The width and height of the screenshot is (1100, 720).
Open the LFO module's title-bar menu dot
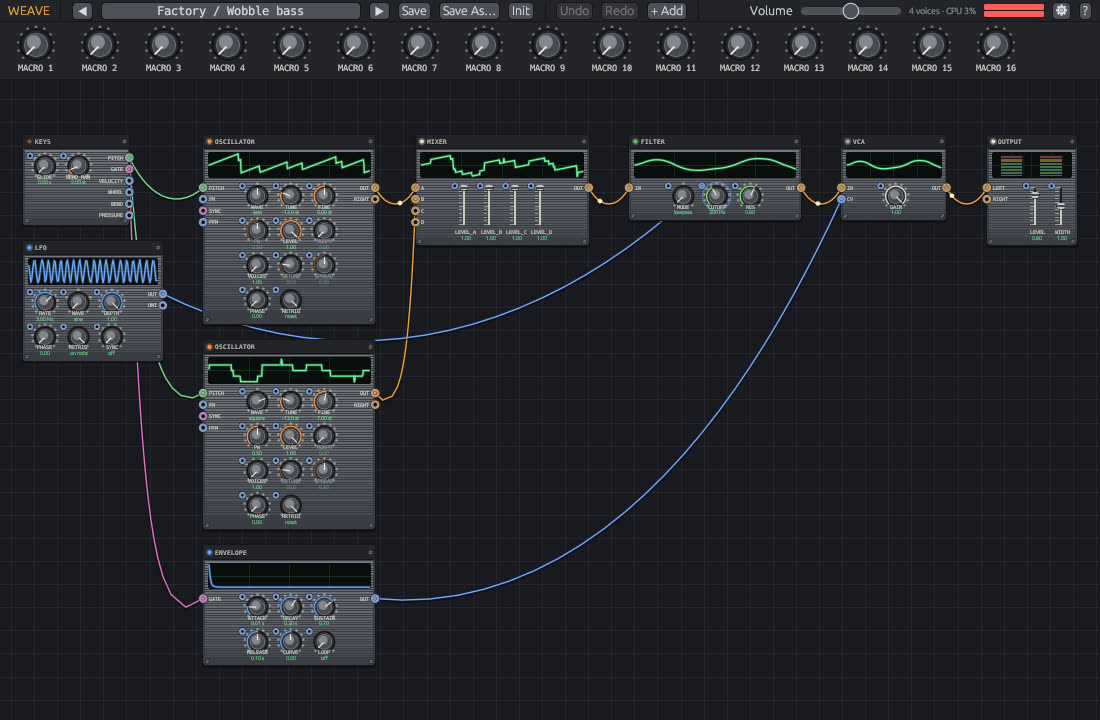(x=158, y=248)
